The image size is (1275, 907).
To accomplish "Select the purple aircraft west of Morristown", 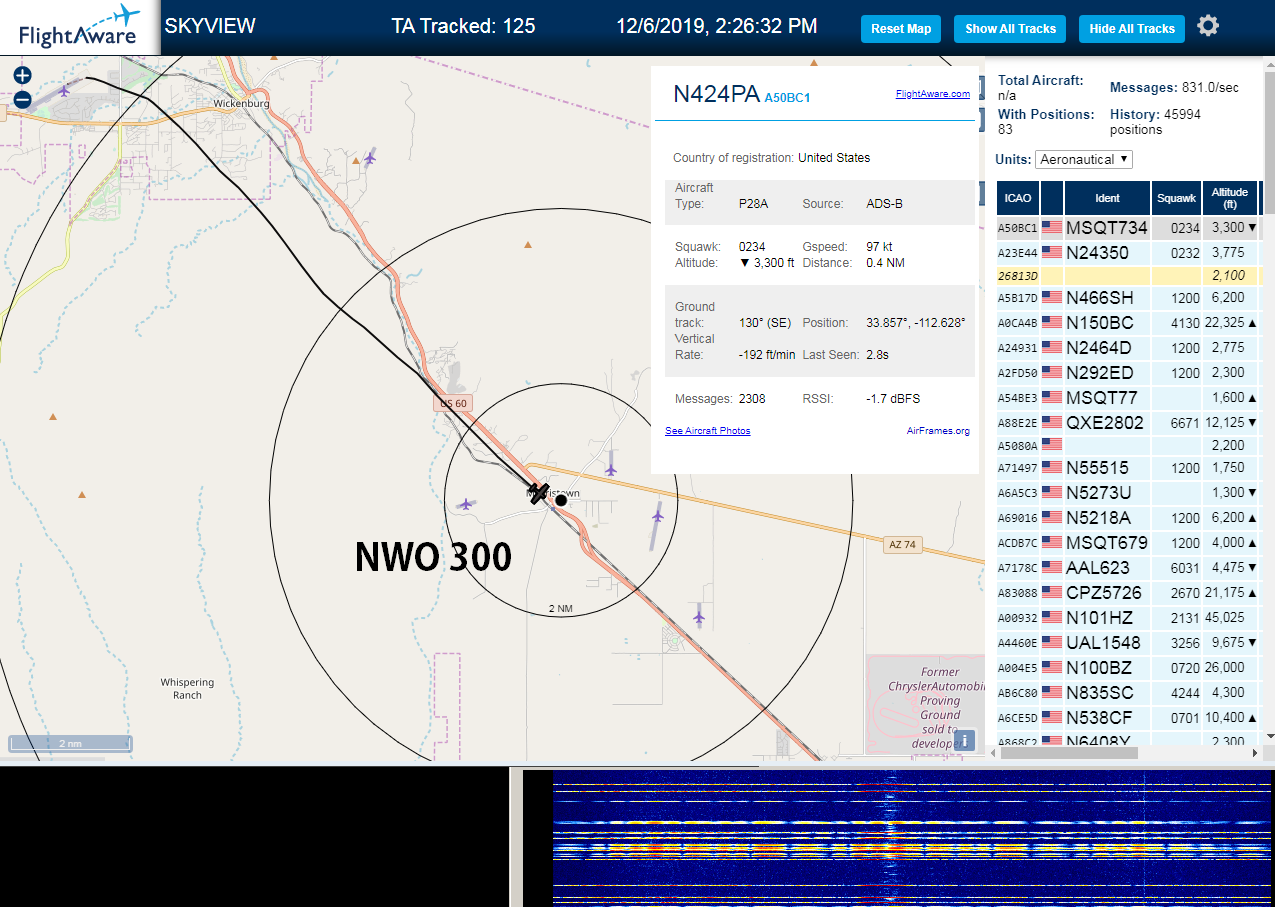I will (x=464, y=505).
